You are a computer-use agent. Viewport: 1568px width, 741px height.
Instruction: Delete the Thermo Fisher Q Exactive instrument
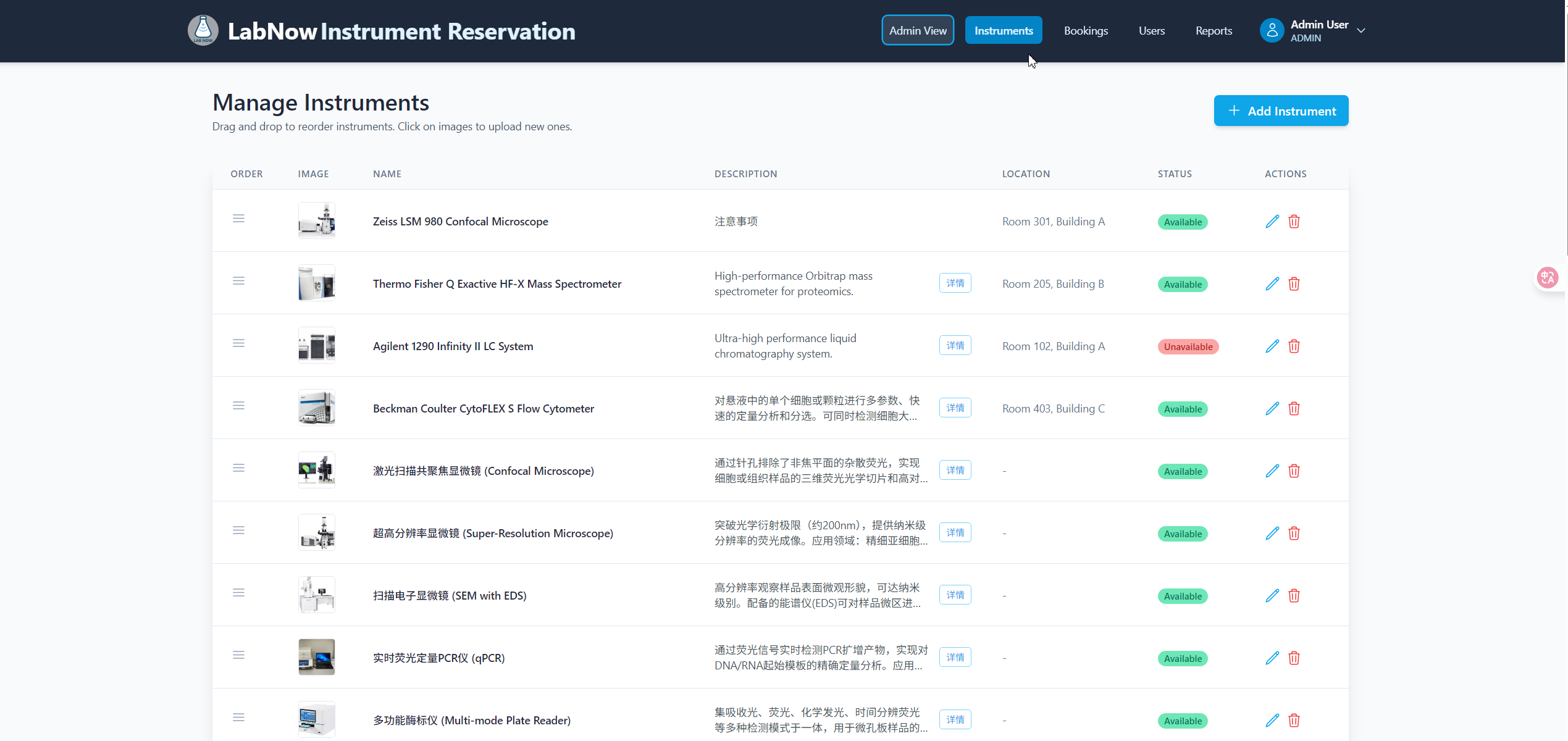click(x=1294, y=283)
